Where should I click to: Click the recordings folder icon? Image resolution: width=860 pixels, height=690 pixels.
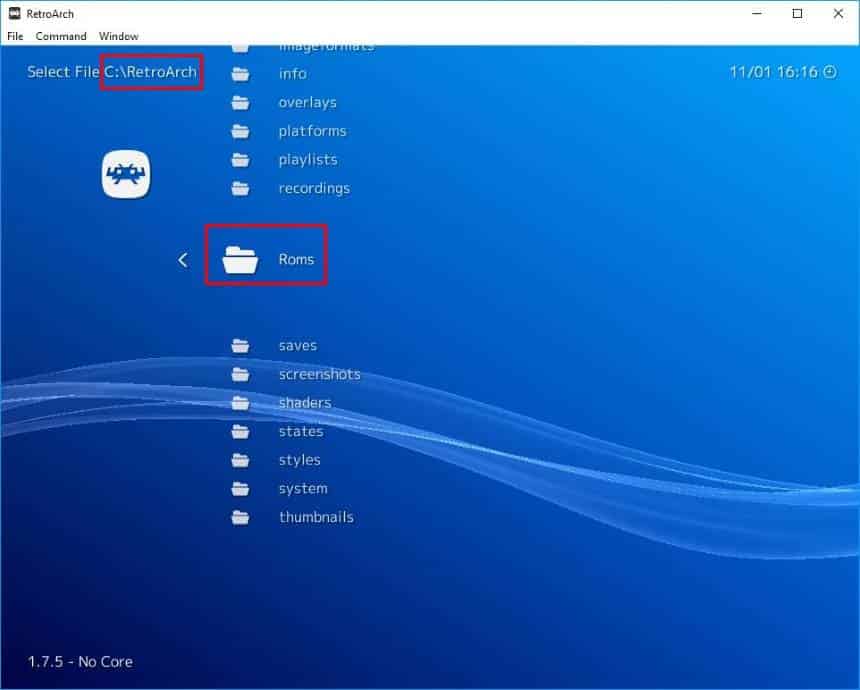coord(240,188)
